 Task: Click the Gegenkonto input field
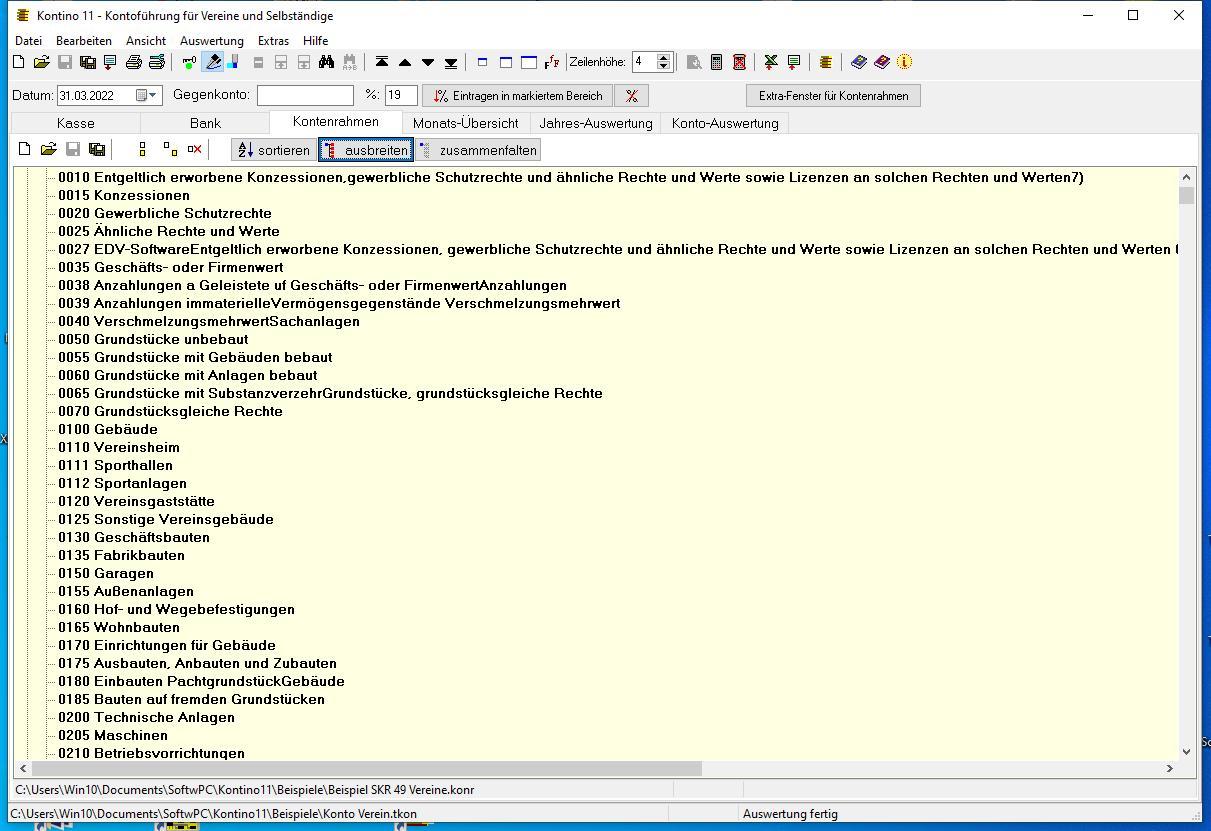pos(305,96)
